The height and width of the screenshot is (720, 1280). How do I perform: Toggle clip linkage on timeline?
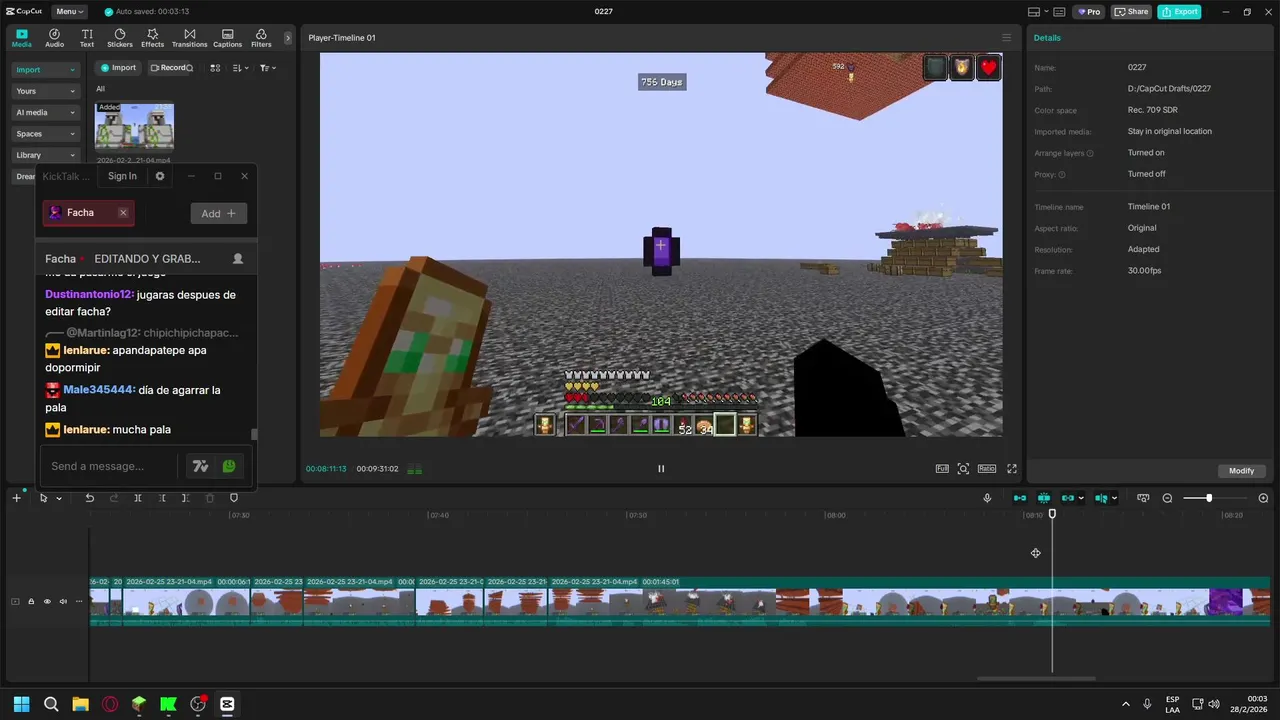coord(1068,498)
